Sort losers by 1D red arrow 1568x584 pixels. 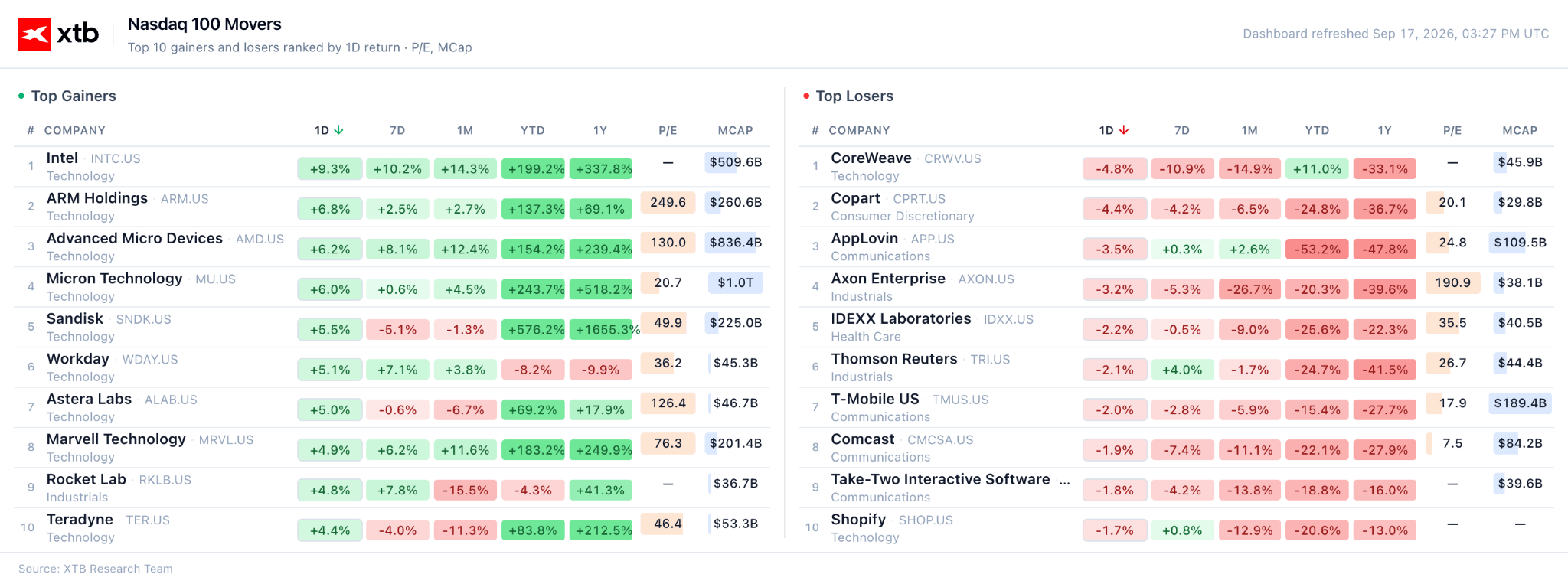pyautogui.click(x=1123, y=130)
